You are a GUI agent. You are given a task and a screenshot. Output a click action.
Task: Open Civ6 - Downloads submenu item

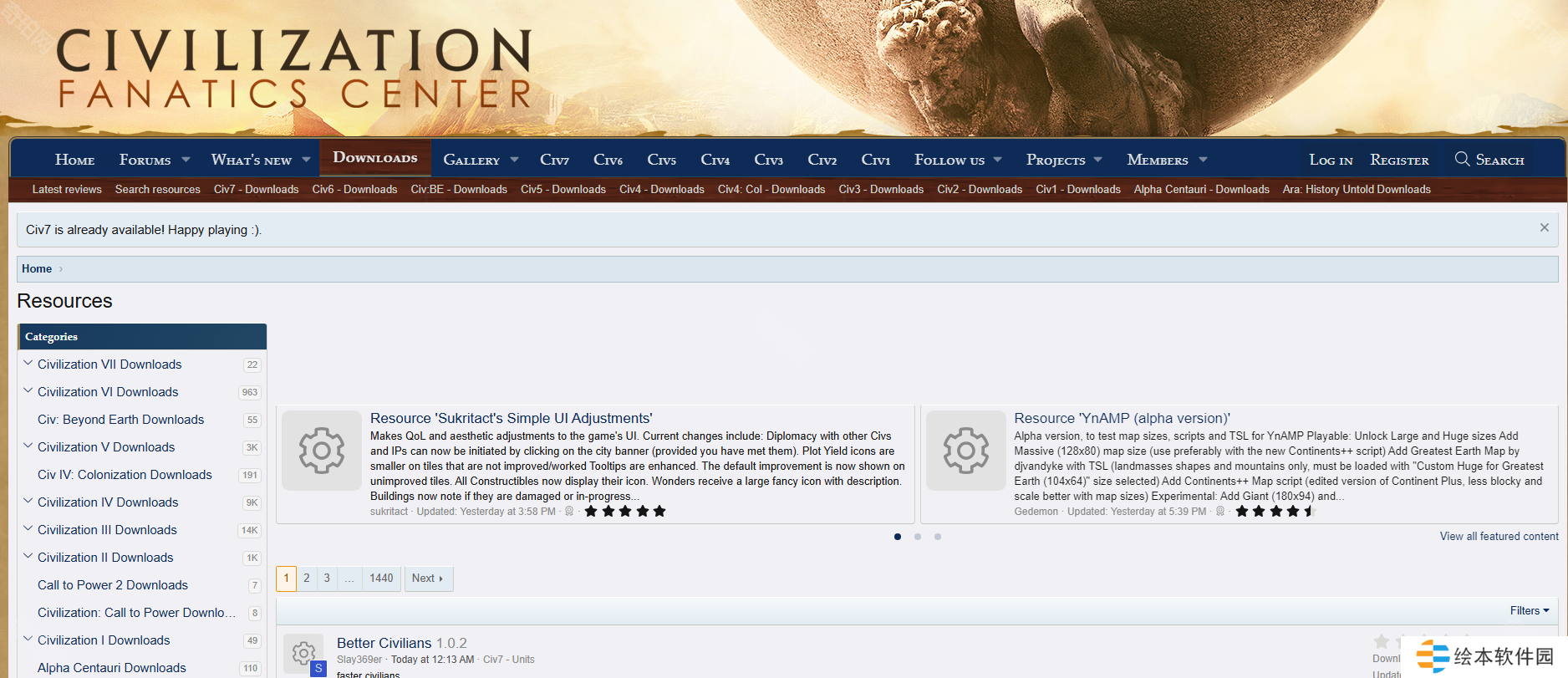[x=354, y=190]
